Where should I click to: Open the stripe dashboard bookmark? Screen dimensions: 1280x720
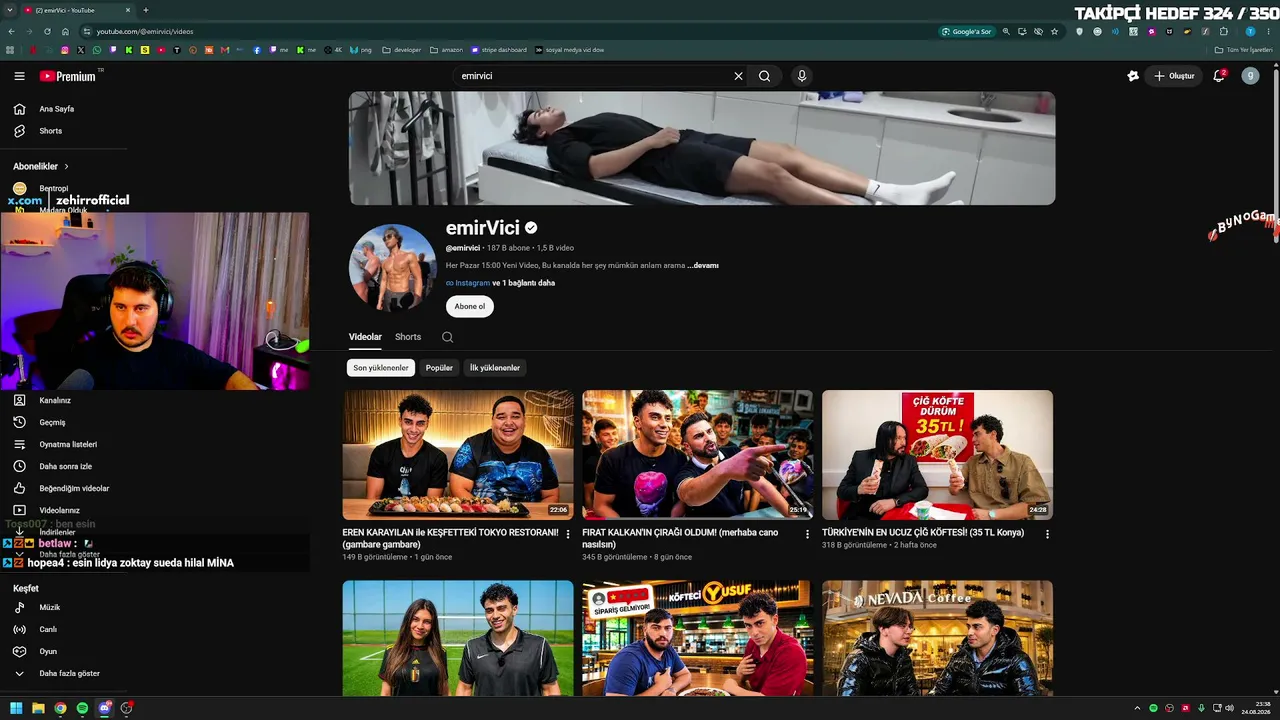(497, 50)
